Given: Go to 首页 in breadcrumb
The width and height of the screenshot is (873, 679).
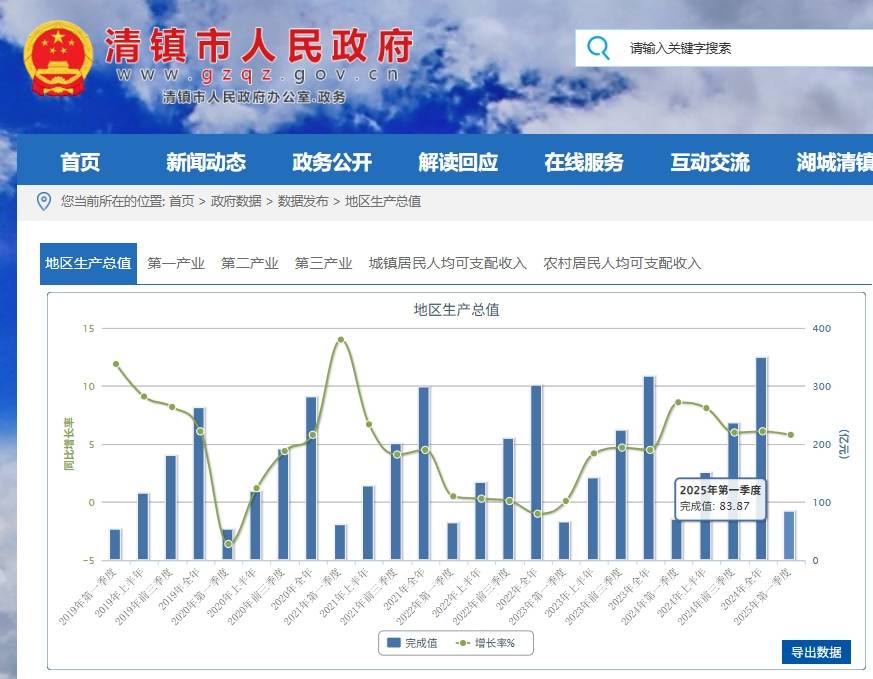Looking at the screenshot, I should (x=182, y=201).
